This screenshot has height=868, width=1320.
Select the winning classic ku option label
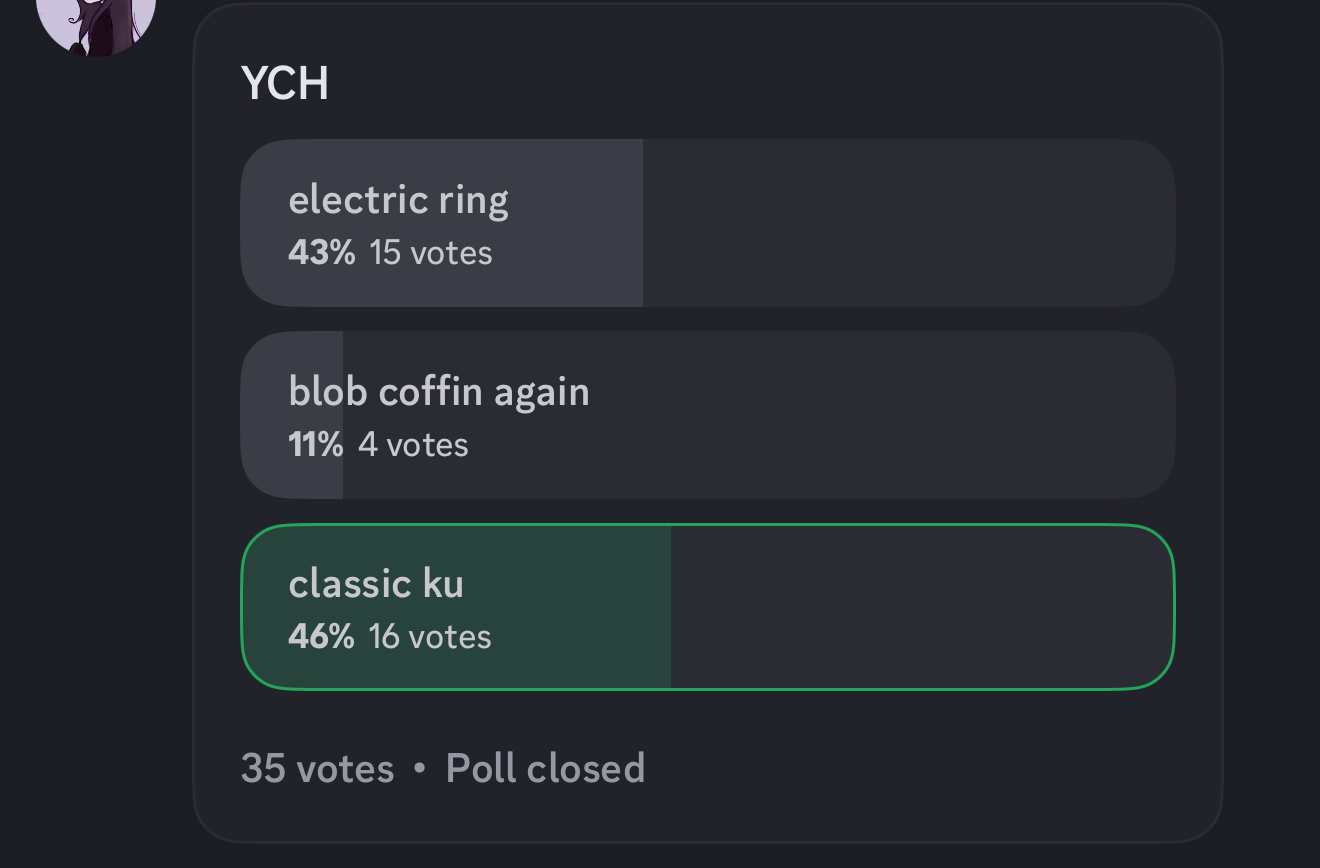[x=376, y=583]
